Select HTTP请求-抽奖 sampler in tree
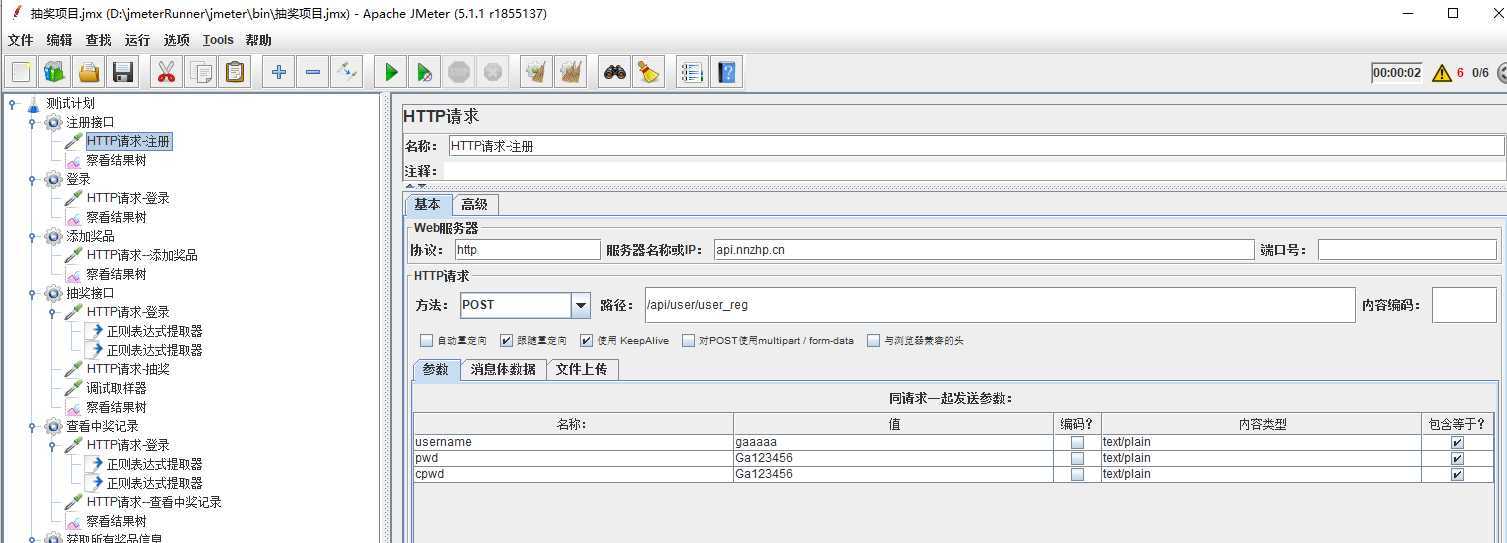1507x543 pixels. pos(128,369)
